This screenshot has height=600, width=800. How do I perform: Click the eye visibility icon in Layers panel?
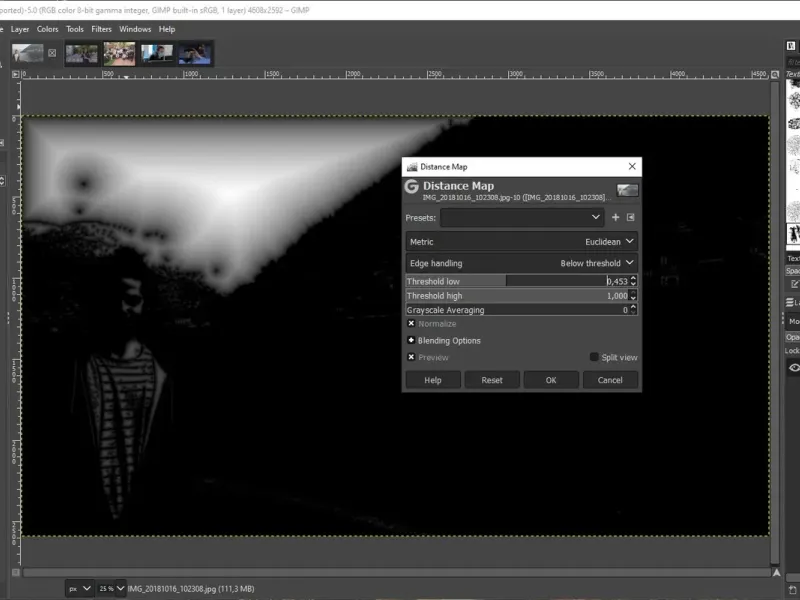794,368
